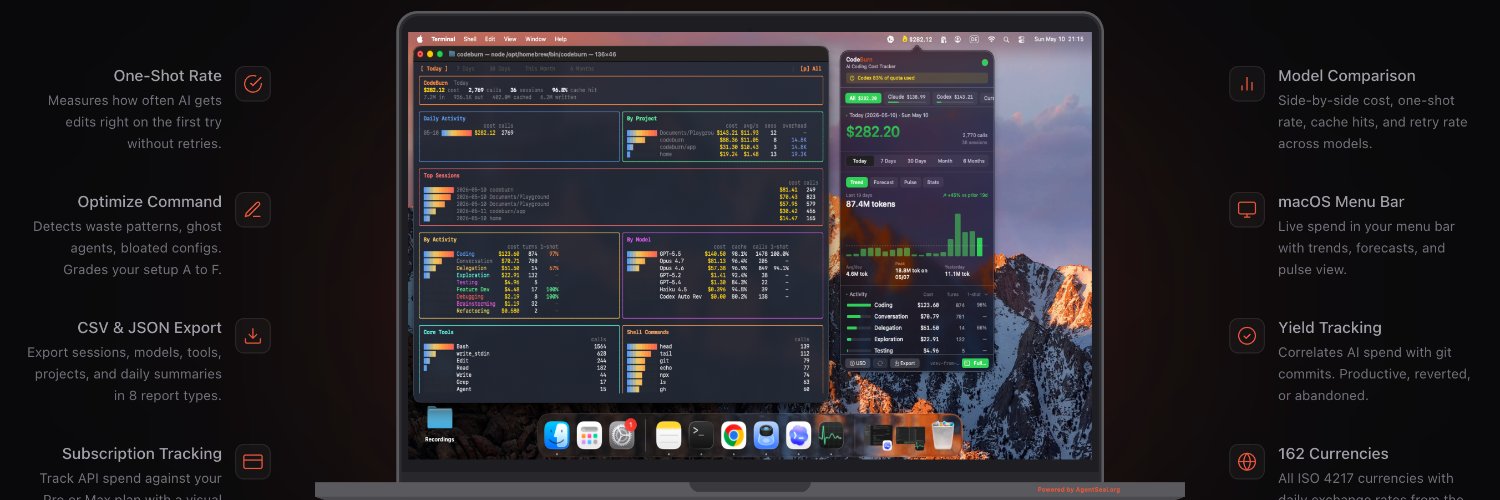Click the Top Sessions panel heading
This screenshot has height=500, width=1500.
tap(442, 175)
